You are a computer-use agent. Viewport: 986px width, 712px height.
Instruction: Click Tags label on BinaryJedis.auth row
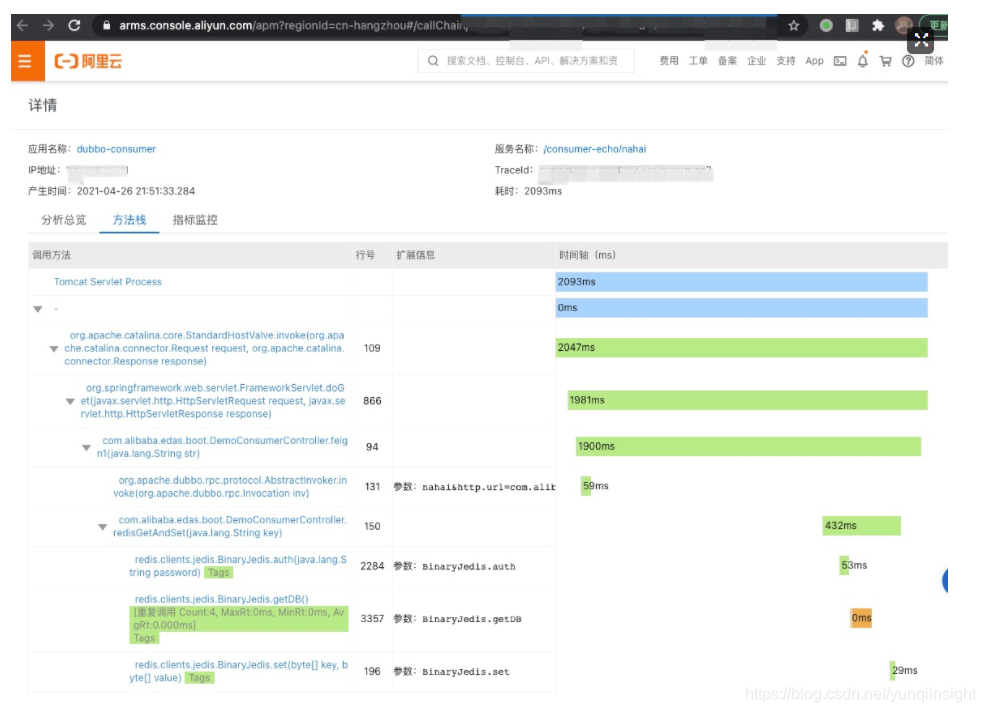click(x=218, y=572)
